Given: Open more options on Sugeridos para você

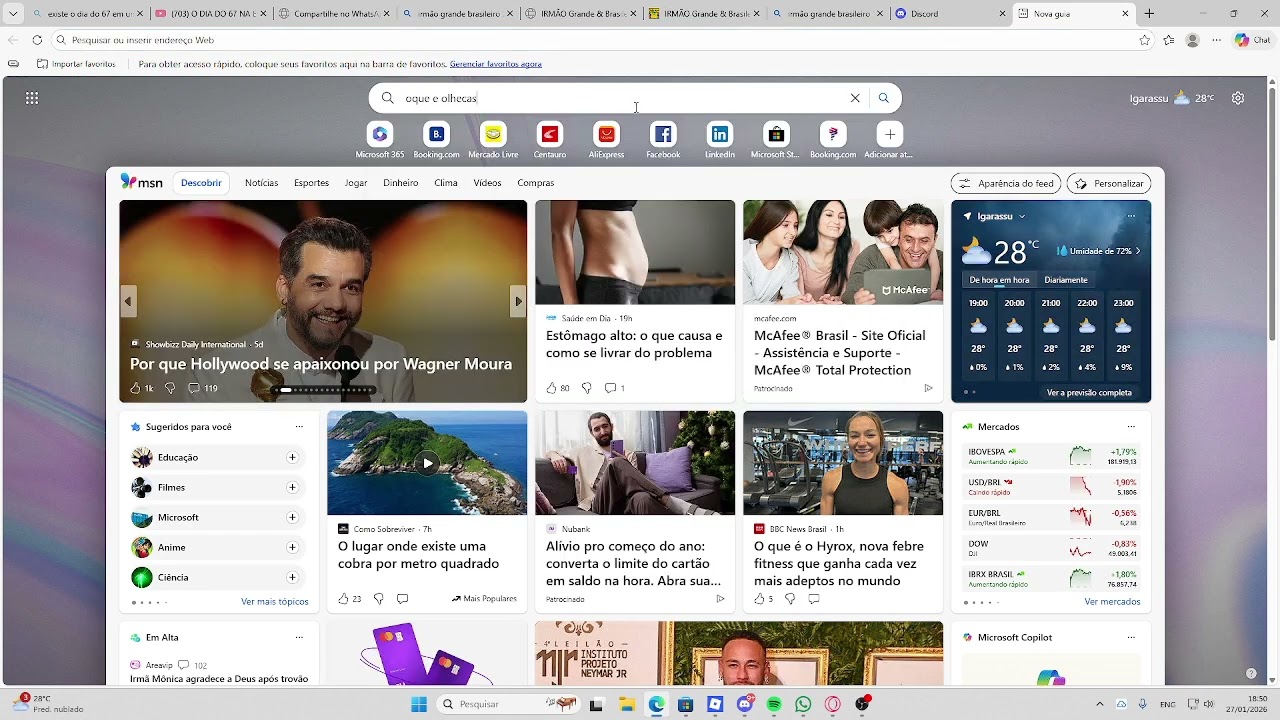Looking at the screenshot, I should point(299,427).
